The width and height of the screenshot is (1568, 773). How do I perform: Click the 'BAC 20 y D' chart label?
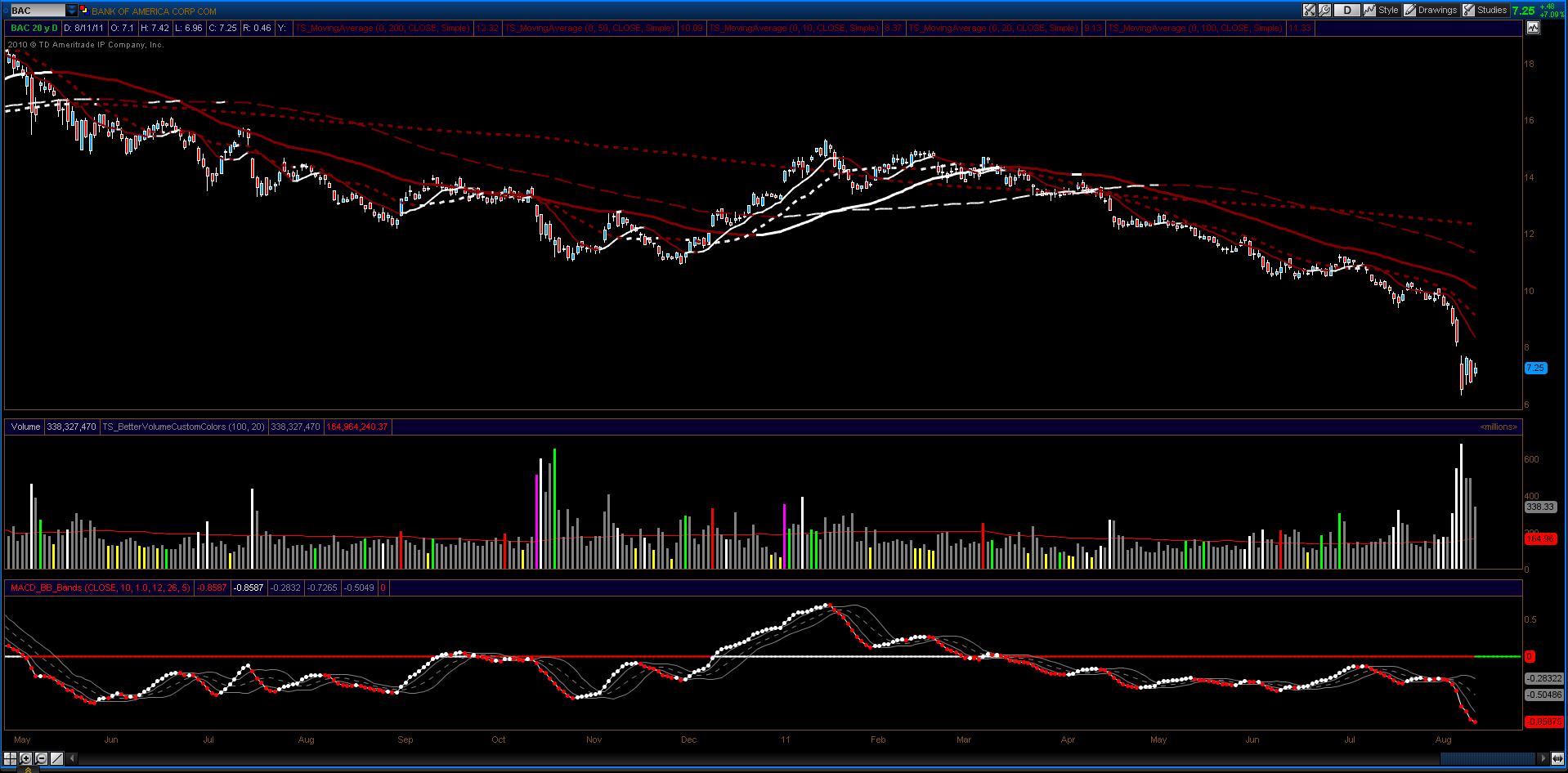tap(34, 28)
